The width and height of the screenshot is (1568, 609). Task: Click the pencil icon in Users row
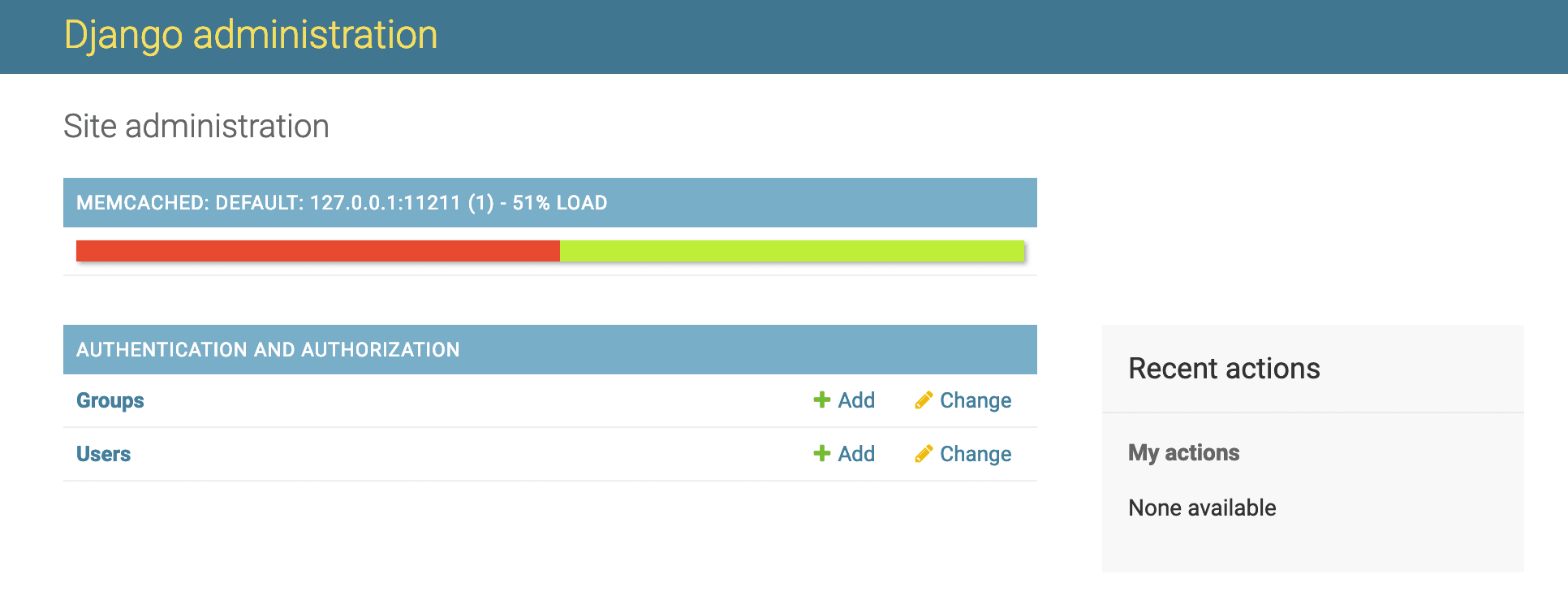tap(924, 453)
